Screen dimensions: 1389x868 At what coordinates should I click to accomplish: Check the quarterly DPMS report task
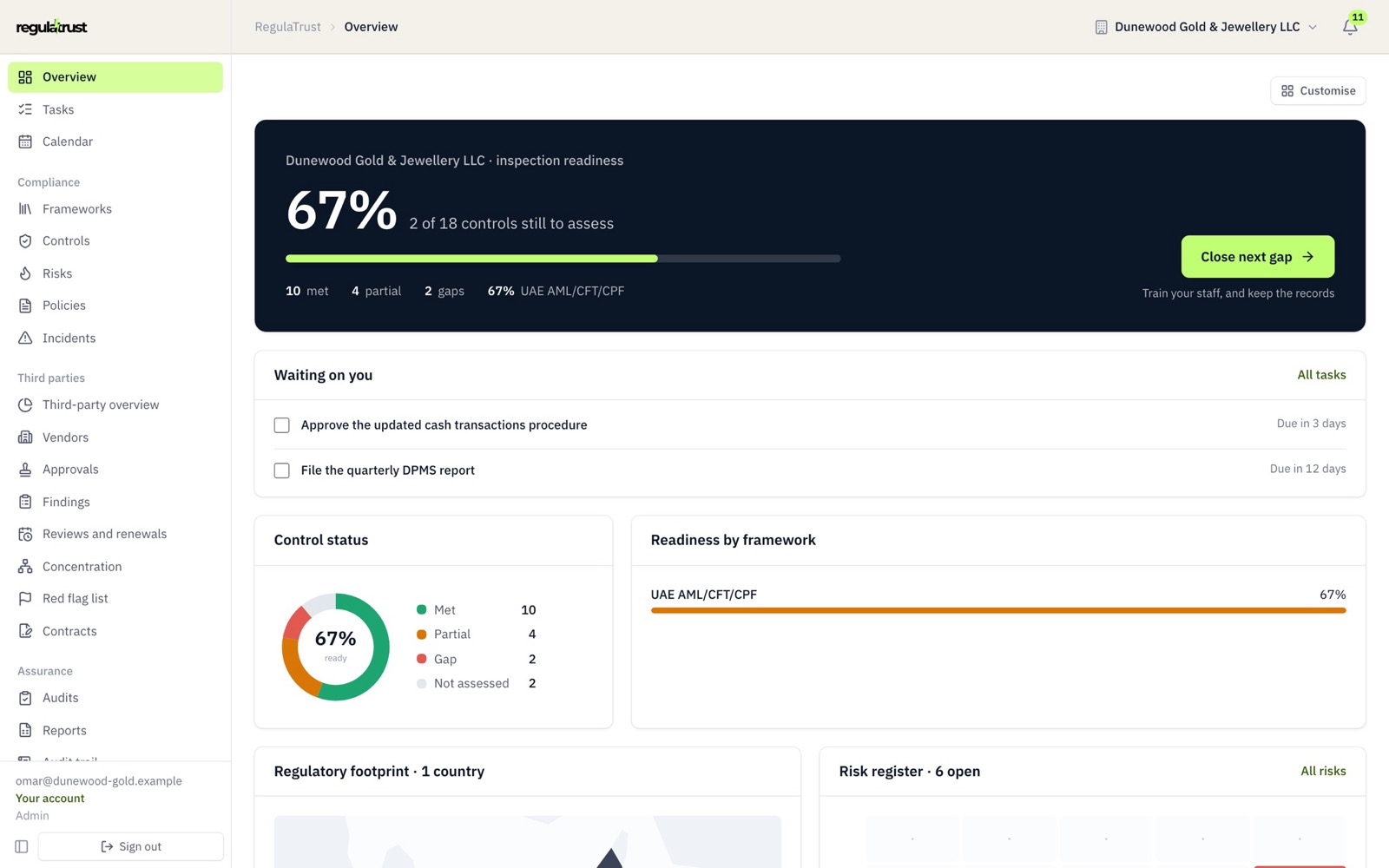click(281, 470)
